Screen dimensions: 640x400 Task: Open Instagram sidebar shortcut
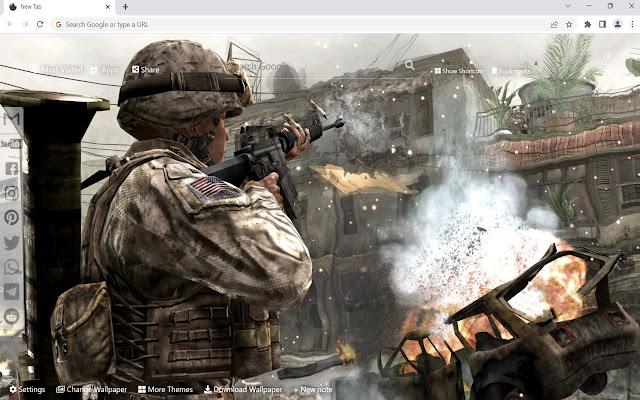(12, 193)
